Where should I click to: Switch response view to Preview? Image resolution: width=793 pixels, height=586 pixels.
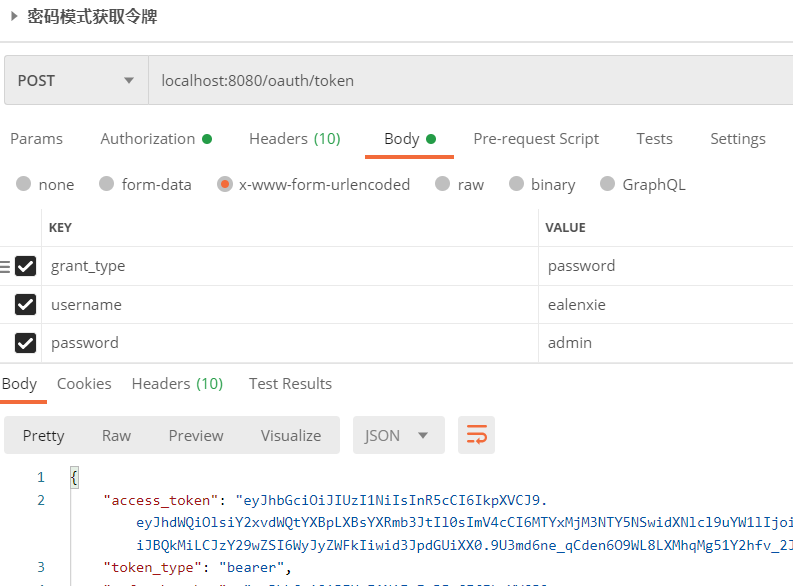[x=196, y=435]
